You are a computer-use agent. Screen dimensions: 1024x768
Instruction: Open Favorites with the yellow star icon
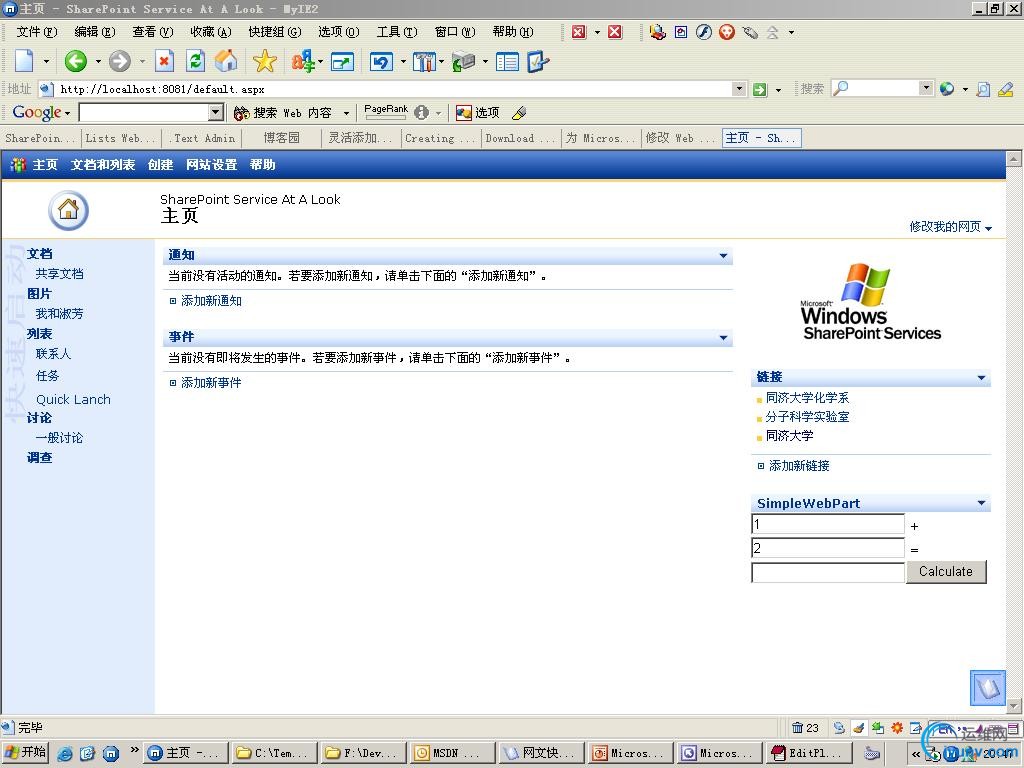pyautogui.click(x=264, y=61)
